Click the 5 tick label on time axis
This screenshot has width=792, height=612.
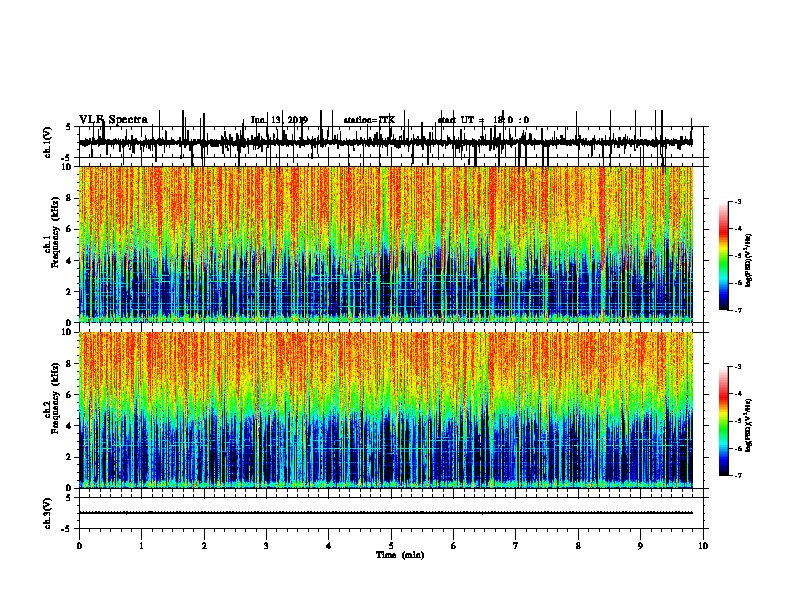coord(391,546)
